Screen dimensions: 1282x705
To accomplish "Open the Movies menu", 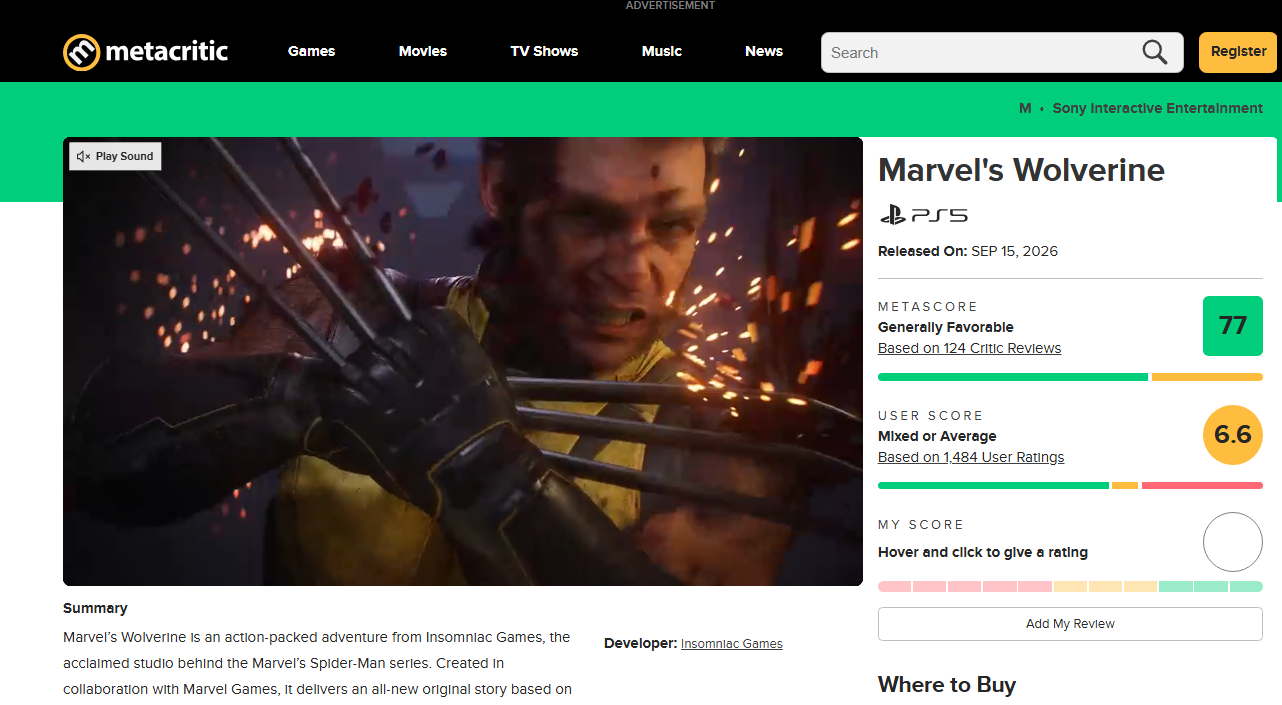I will point(423,51).
